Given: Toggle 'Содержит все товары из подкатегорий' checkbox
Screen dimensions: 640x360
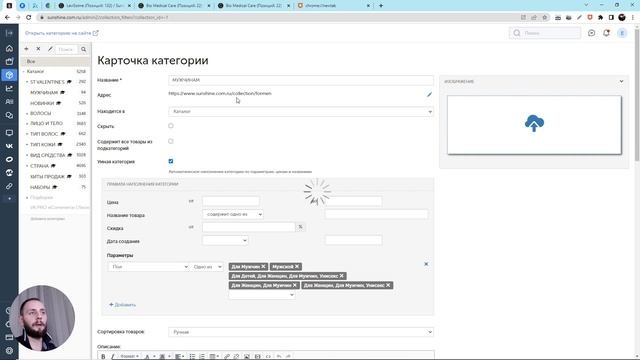Looking at the screenshot, I should 171,141.
